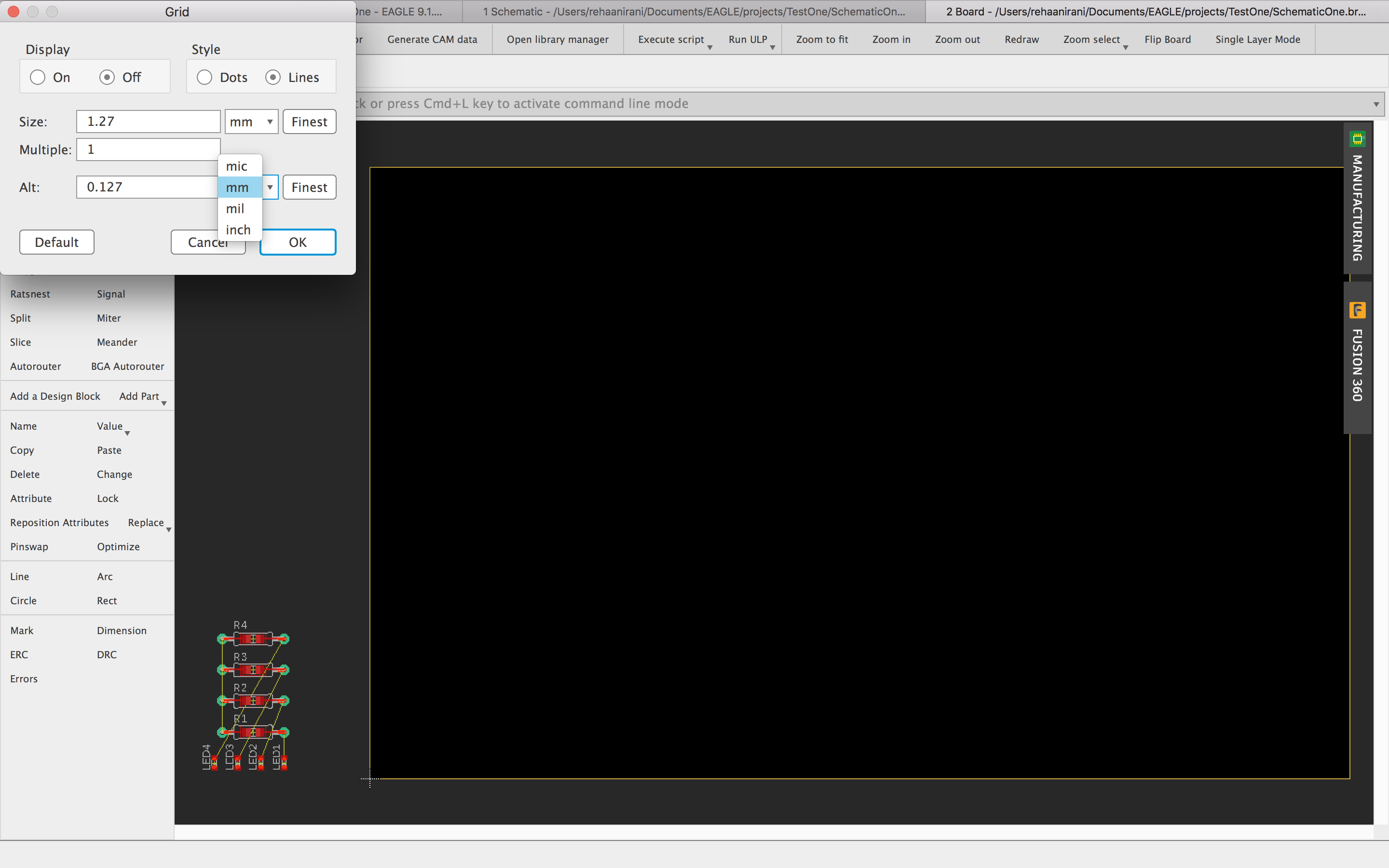Viewport: 1389px width, 868px height.
Task: Run the Ratsnest command
Action: pyautogui.click(x=30, y=294)
